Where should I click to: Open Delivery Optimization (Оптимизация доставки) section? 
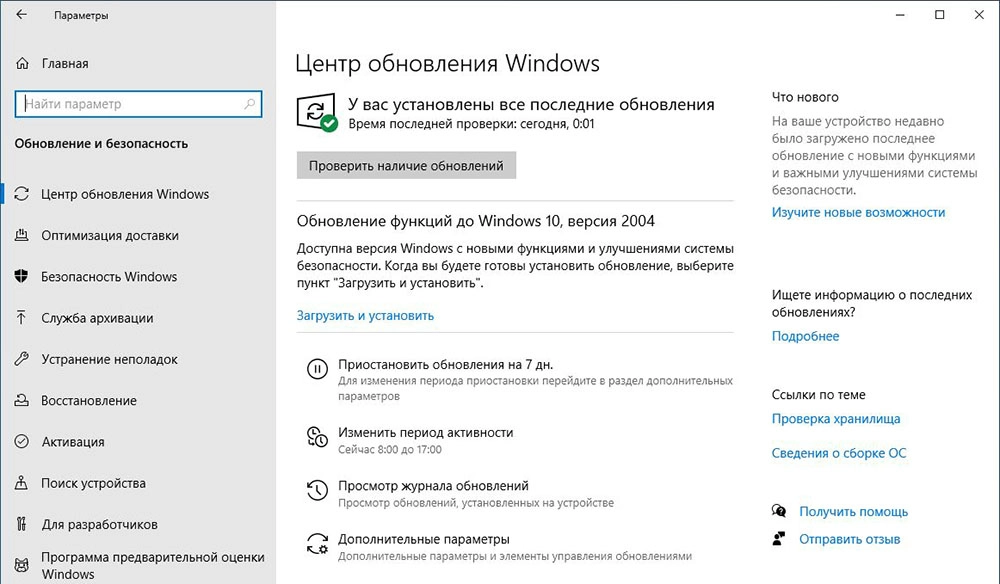coord(110,236)
